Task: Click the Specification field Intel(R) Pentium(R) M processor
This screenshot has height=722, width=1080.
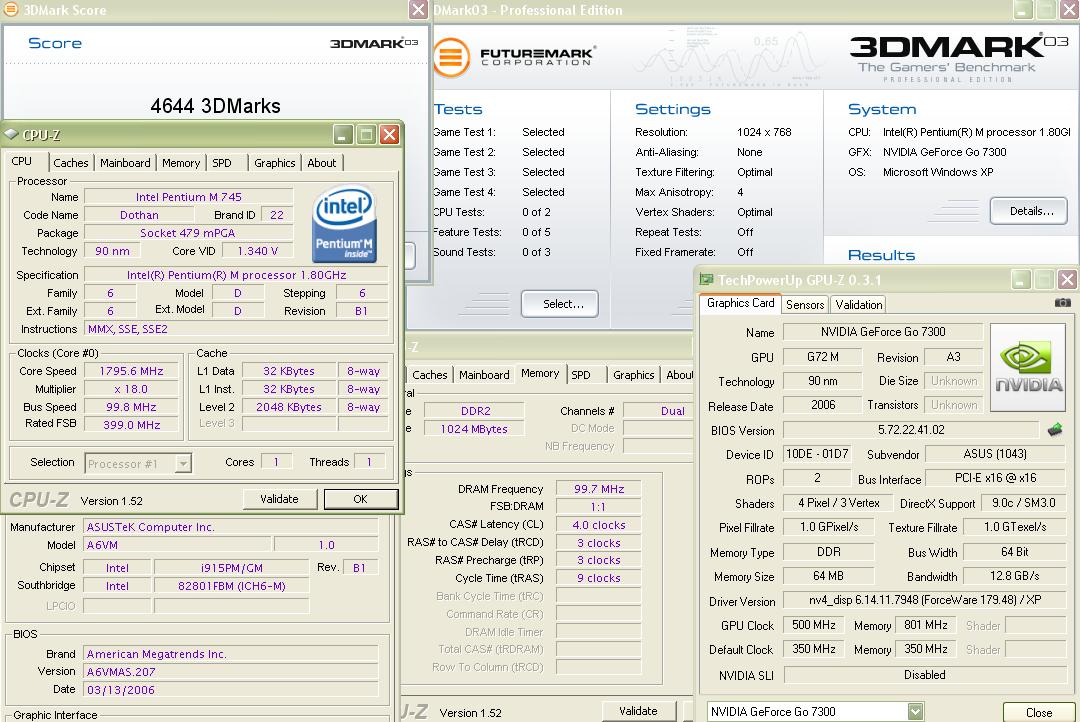Action: point(236,275)
